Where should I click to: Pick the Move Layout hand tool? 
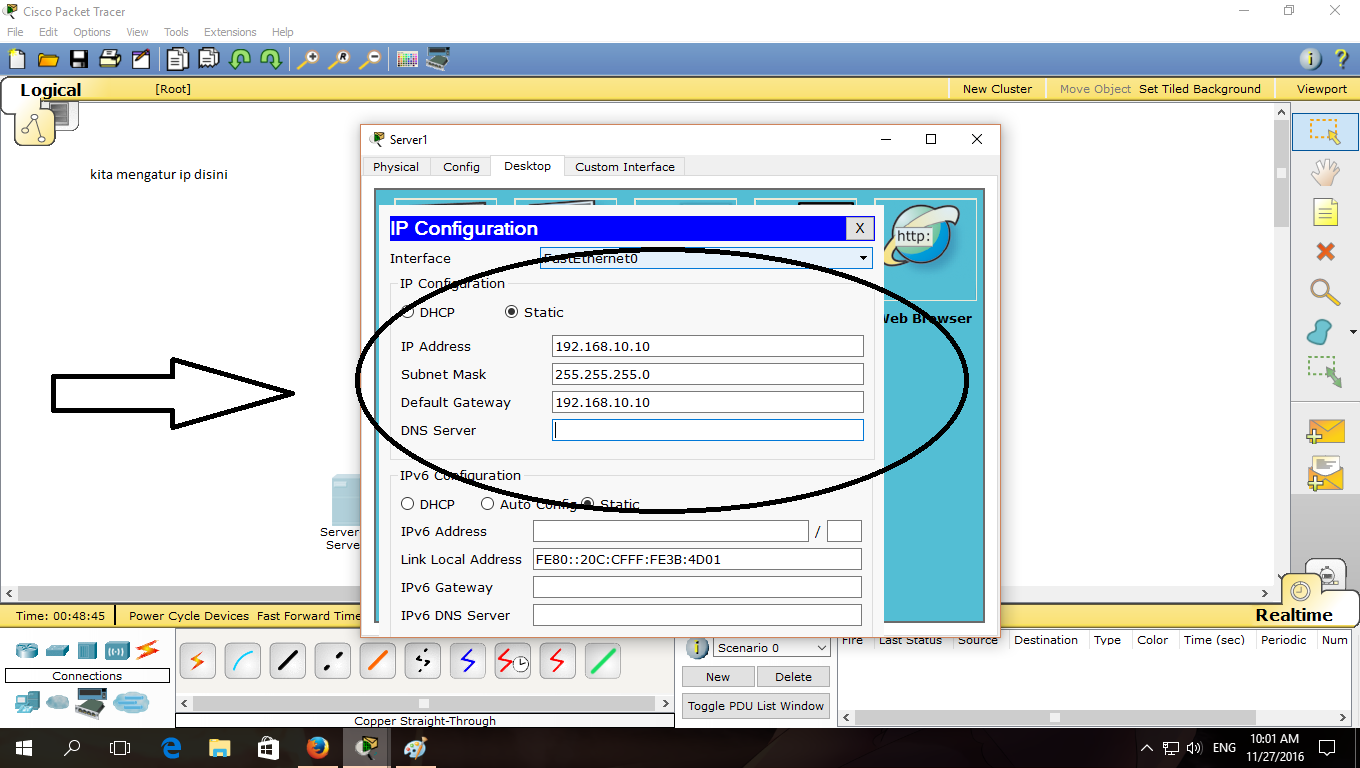click(1325, 172)
